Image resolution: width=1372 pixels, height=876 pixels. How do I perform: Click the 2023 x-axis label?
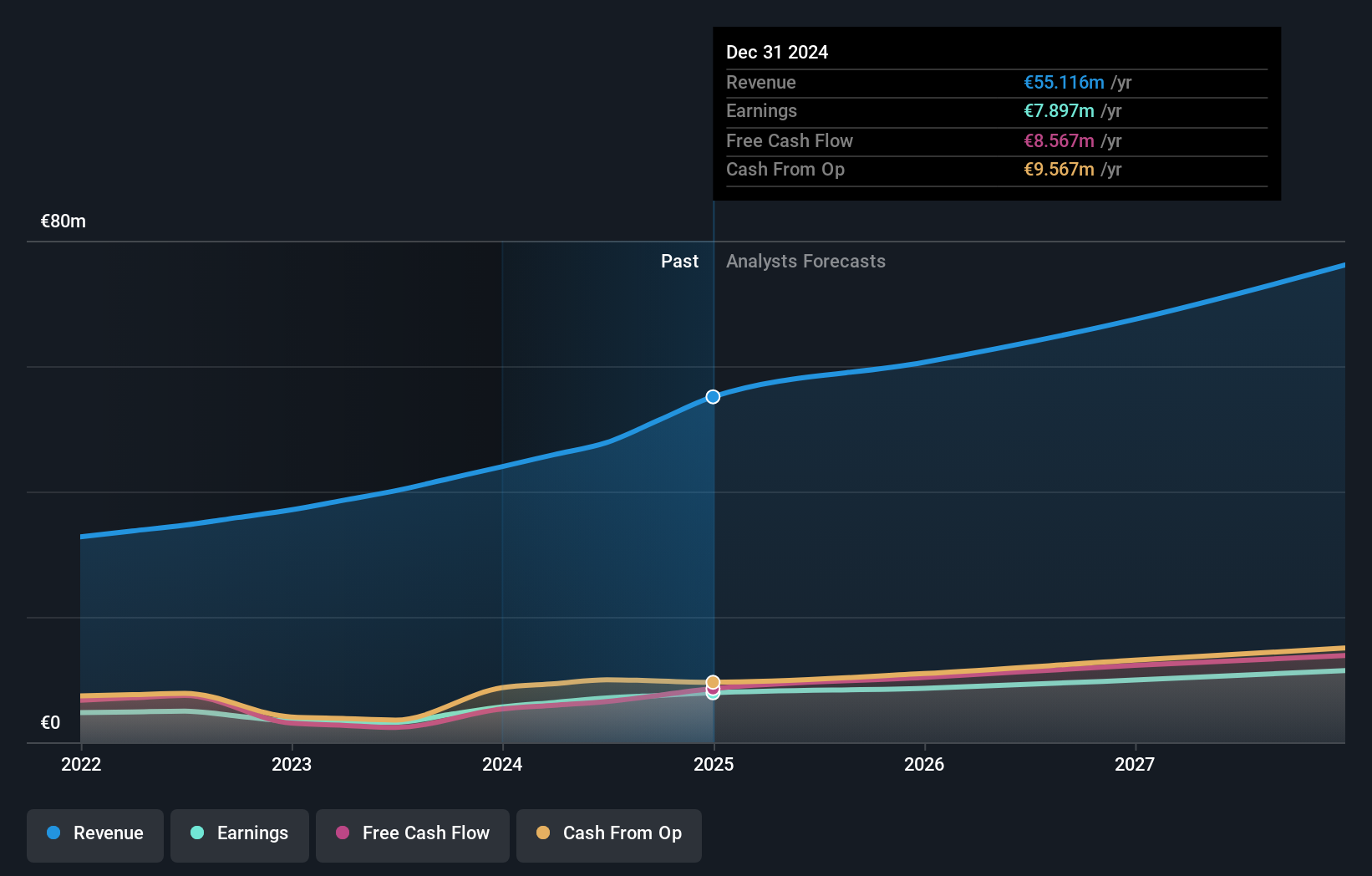tap(292, 764)
